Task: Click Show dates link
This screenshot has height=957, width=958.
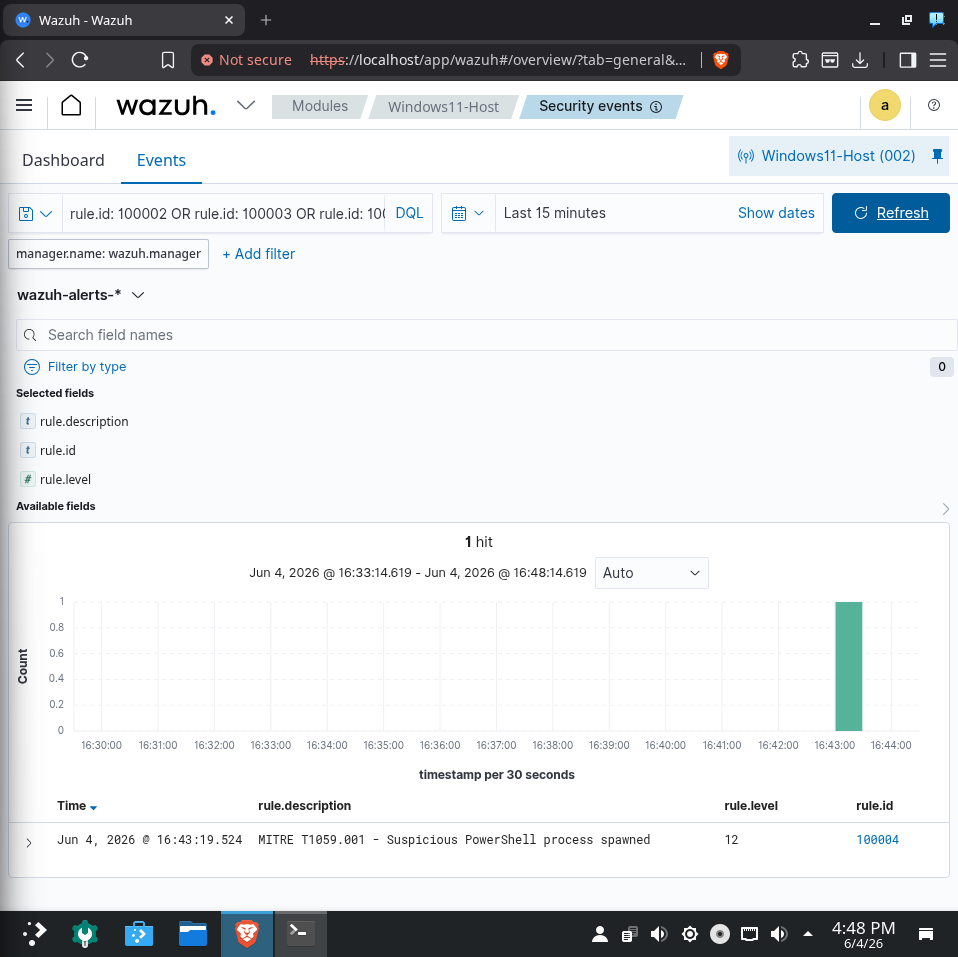Action: (776, 213)
